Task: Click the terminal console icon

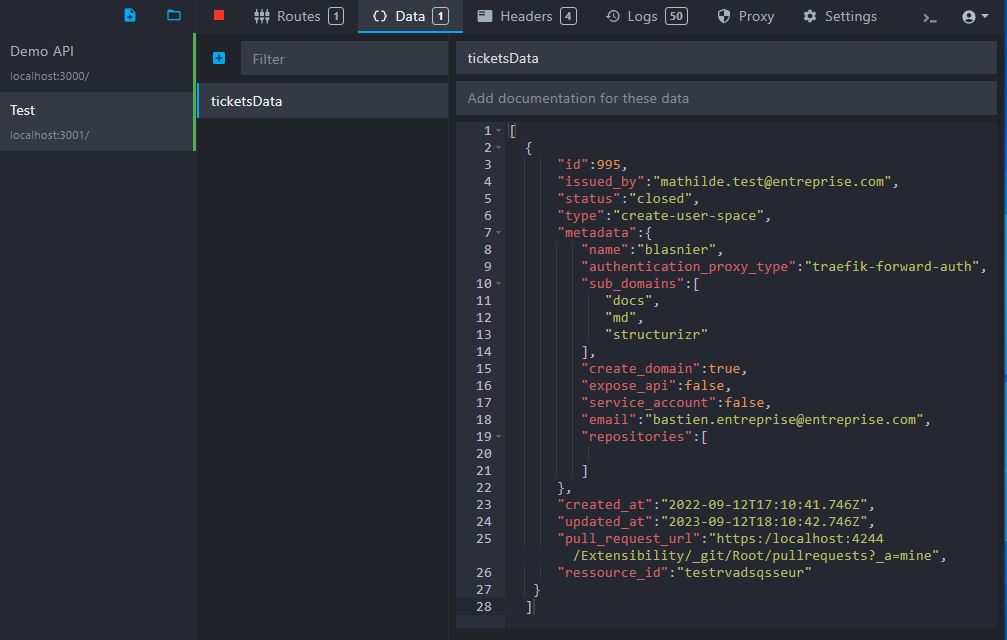Action: click(x=929, y=17)
